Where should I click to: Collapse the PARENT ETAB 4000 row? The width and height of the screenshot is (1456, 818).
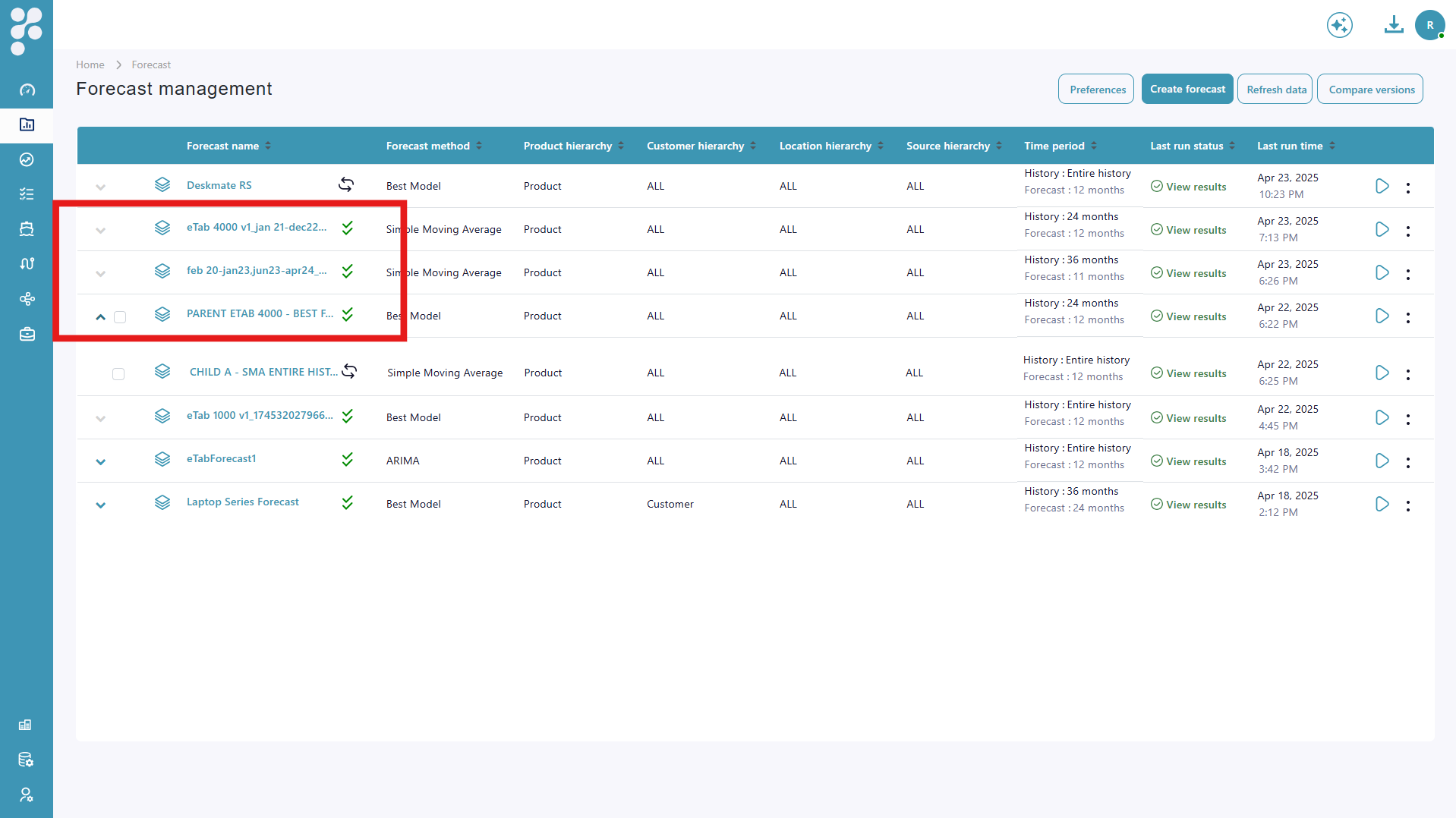pyautogui.click(x=100, y=316)
